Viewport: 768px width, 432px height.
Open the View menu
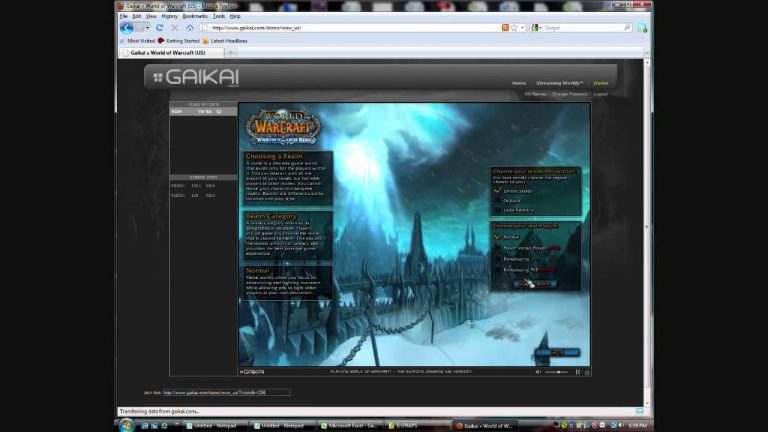(x=151, y=16)
